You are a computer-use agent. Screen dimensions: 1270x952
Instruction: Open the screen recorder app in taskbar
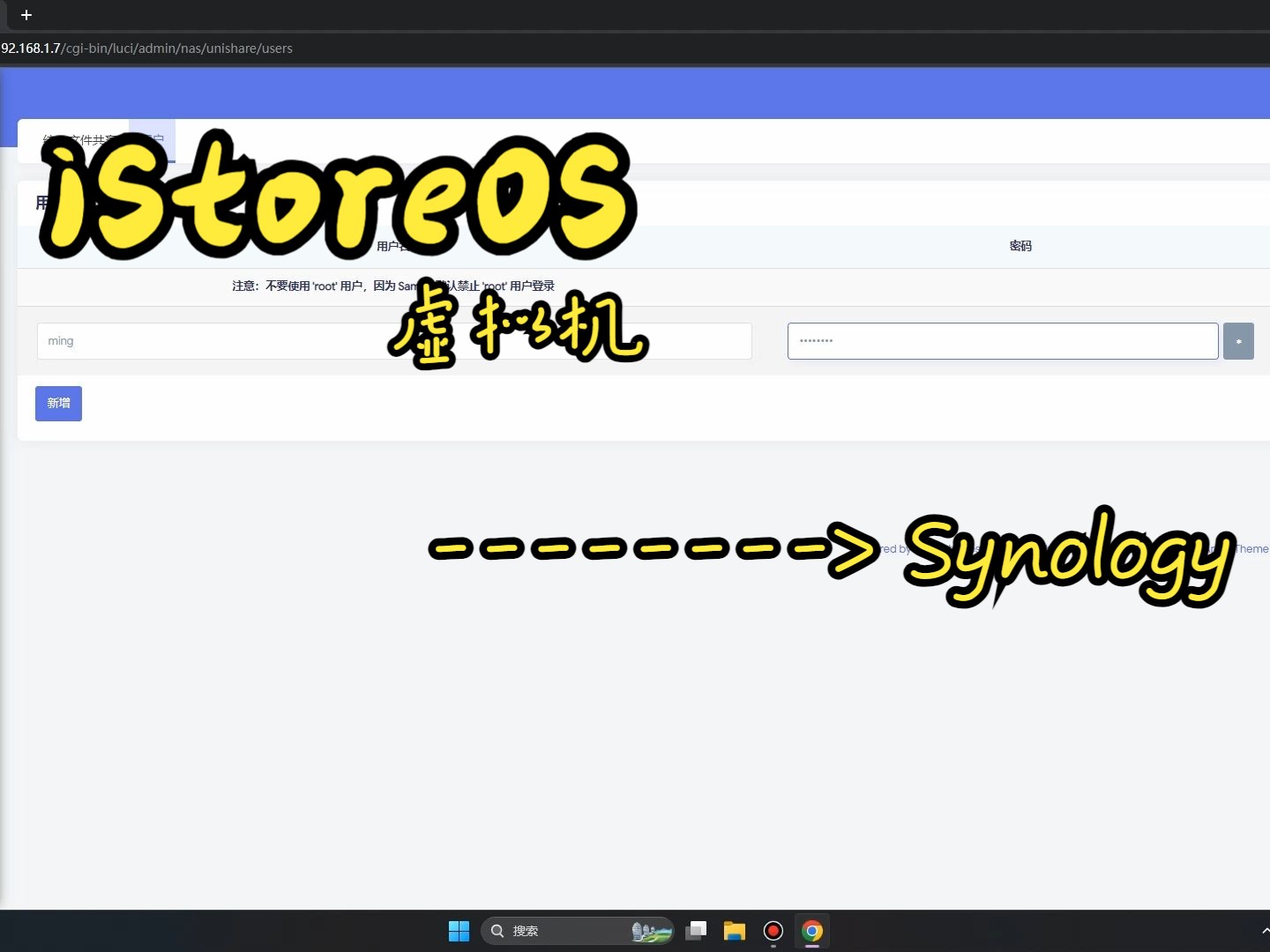(x=773, y=931)
